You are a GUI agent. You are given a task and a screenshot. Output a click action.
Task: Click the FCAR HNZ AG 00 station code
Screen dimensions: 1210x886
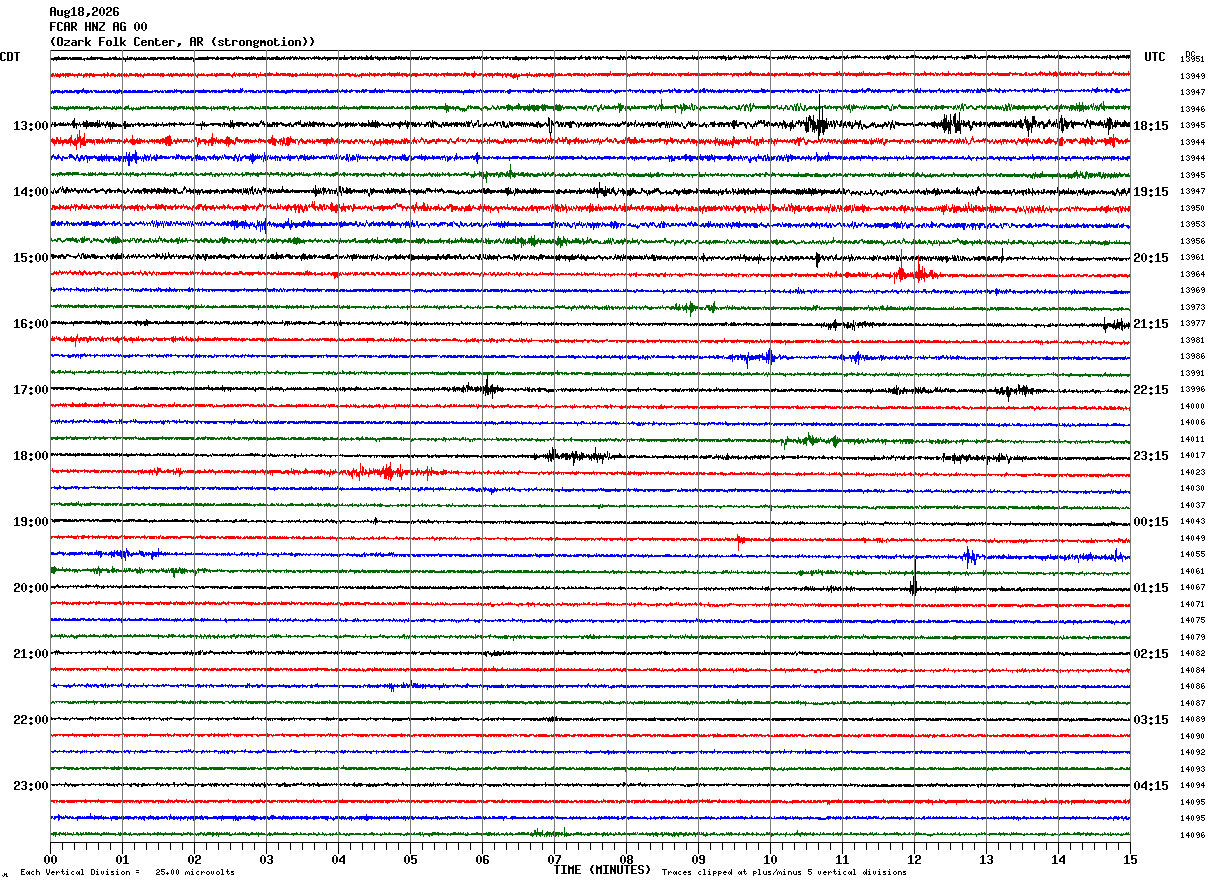(x=98, y=27)
